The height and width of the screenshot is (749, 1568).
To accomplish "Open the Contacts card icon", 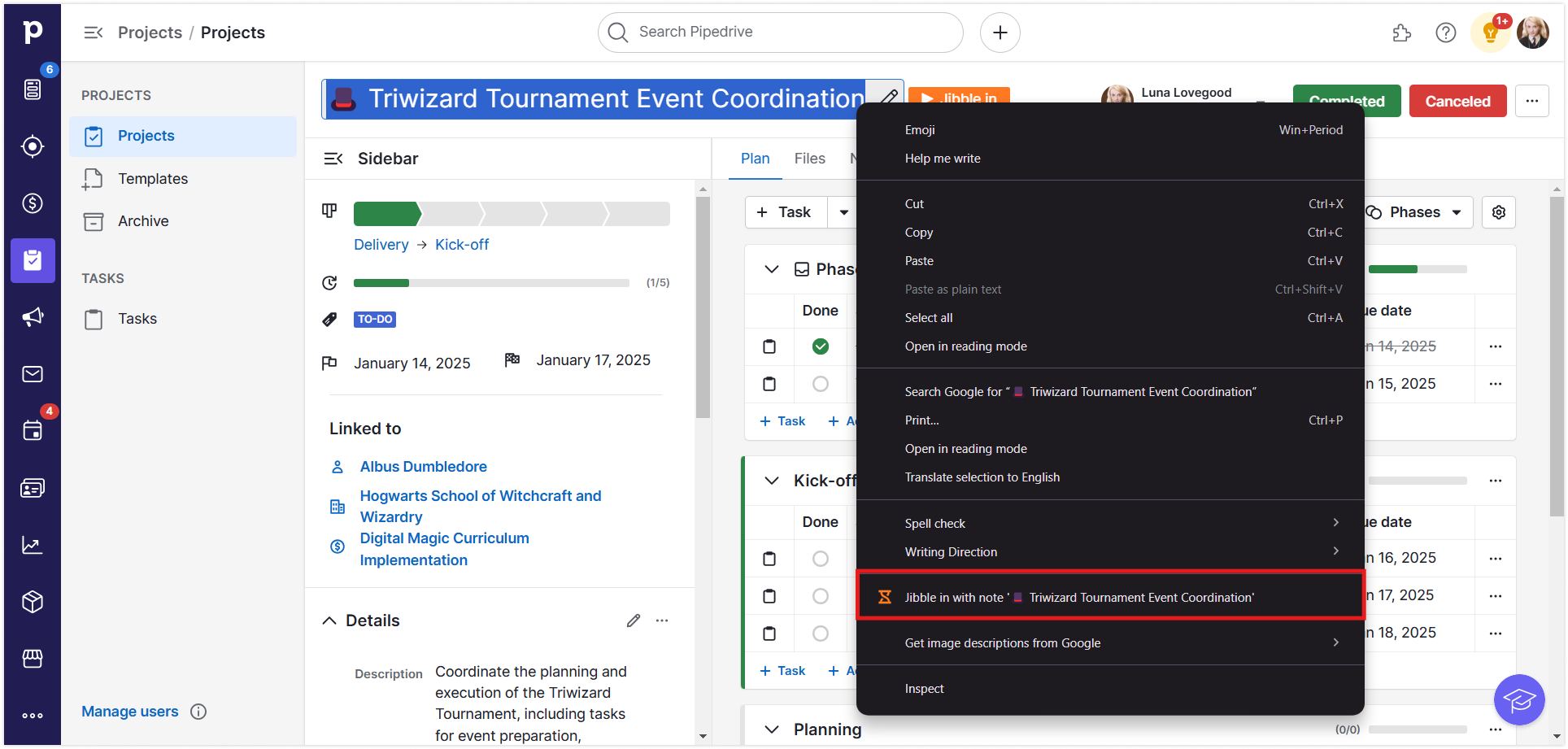I will click(x=33, y=488).
